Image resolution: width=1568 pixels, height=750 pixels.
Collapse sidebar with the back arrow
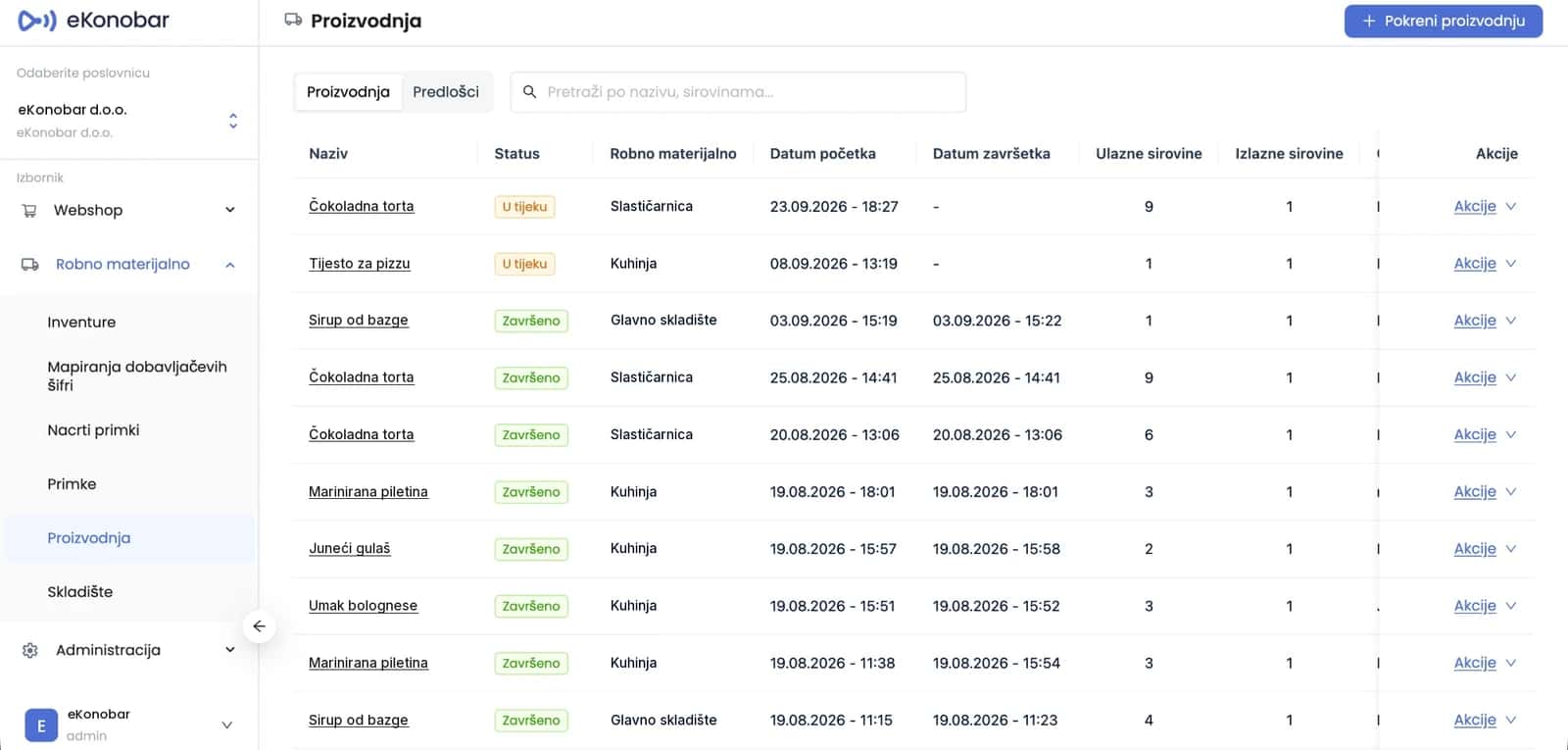point(259,626)
